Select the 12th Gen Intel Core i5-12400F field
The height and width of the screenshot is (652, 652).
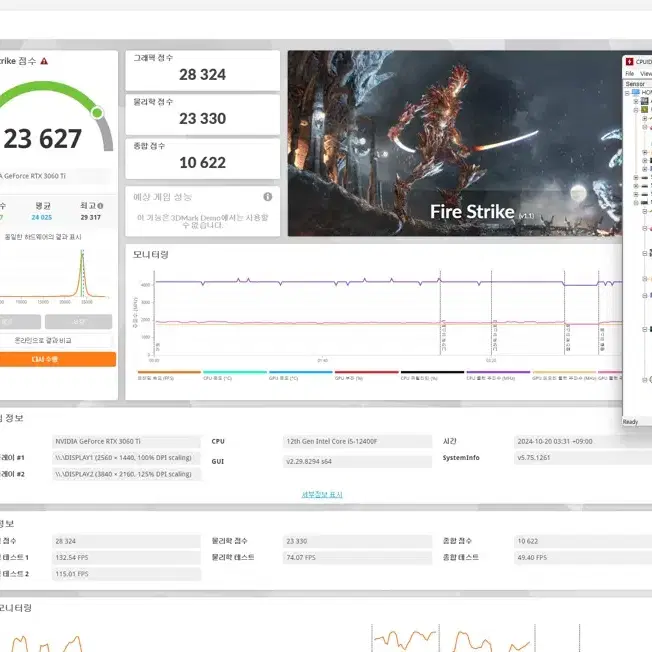pos(358,442)
